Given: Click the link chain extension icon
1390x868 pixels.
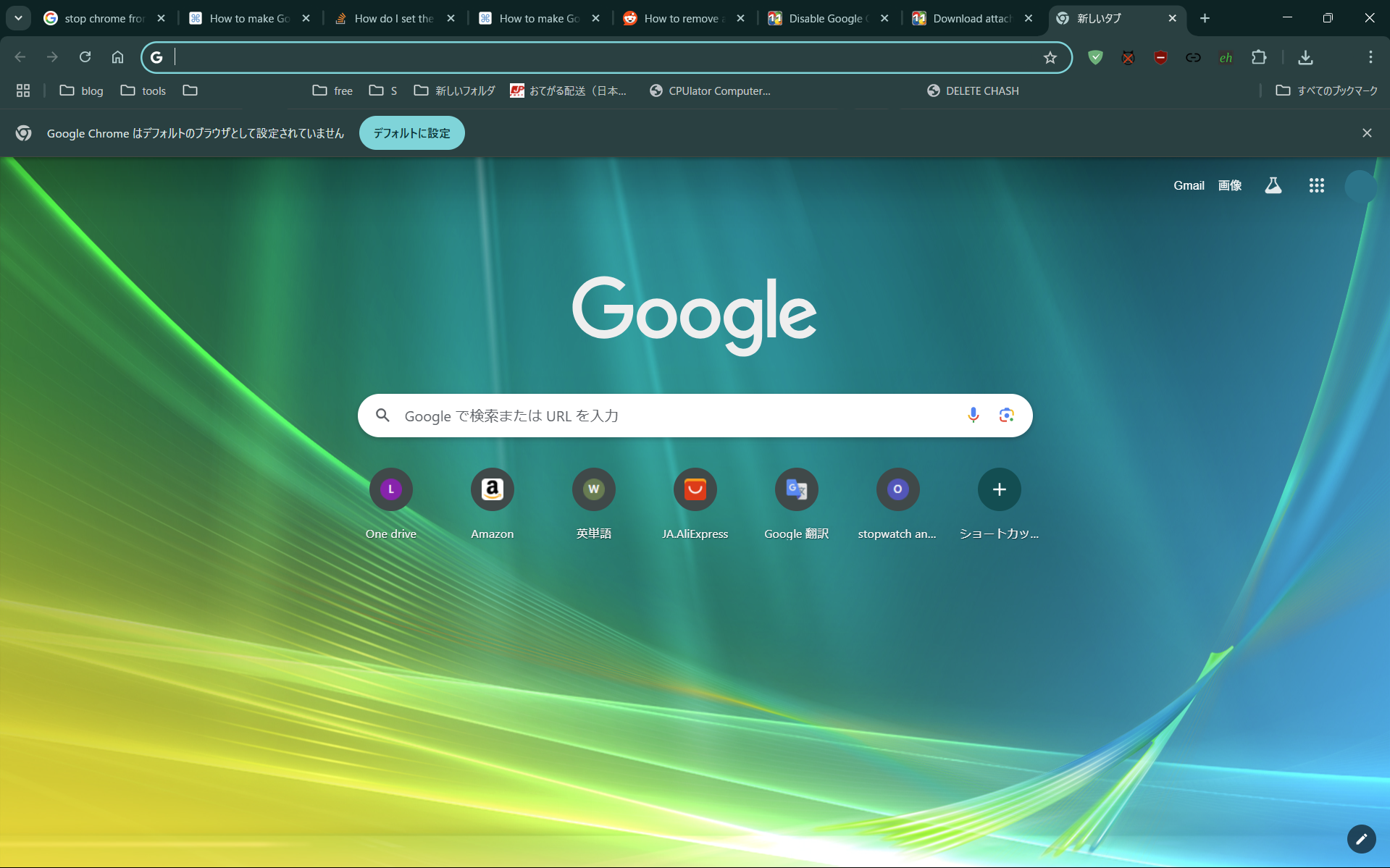Looking at the screenshot, I should coord(1193,57).
